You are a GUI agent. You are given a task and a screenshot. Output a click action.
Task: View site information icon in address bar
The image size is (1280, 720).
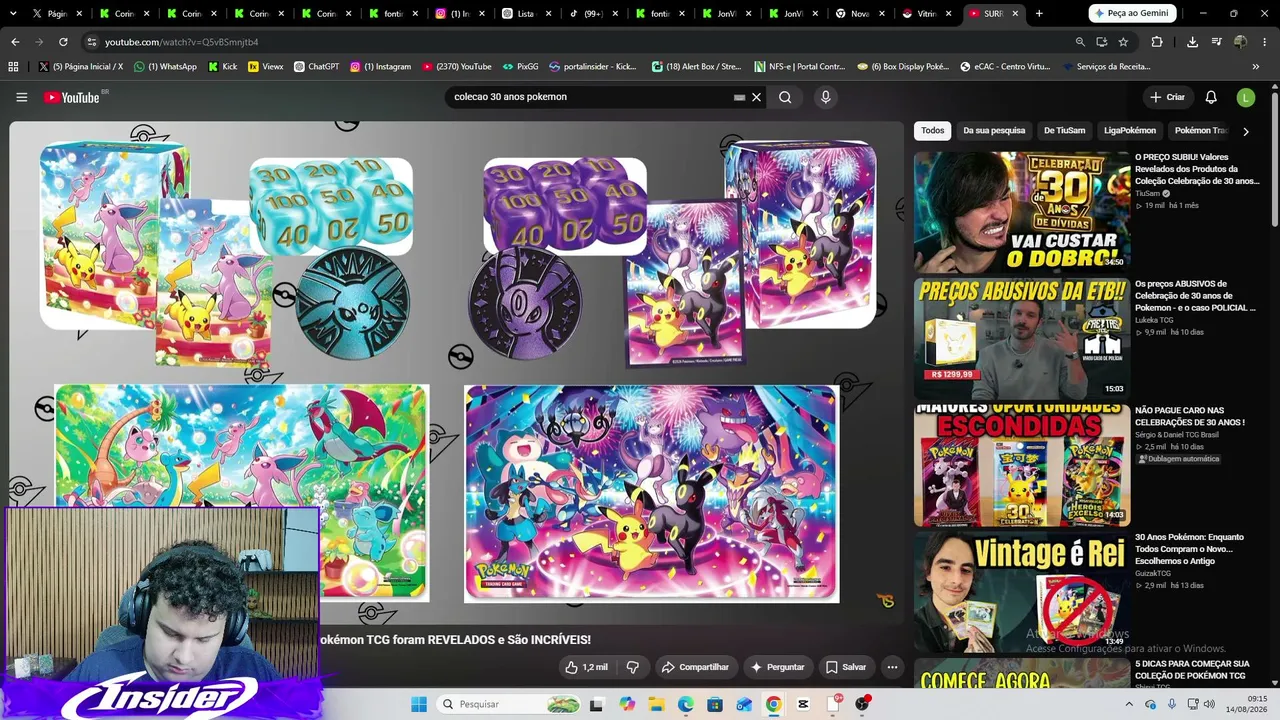point(91,42)
